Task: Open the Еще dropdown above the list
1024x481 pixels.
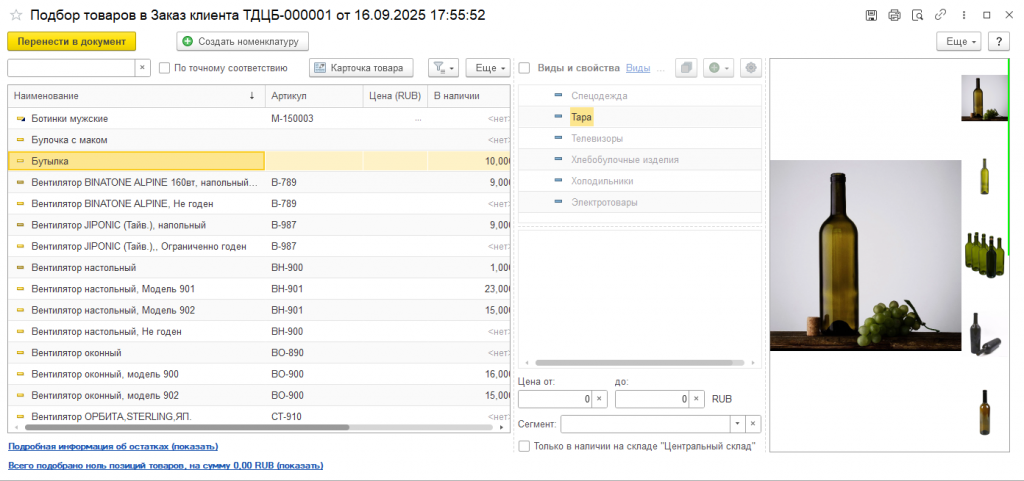Action: [x=487, y=67]
